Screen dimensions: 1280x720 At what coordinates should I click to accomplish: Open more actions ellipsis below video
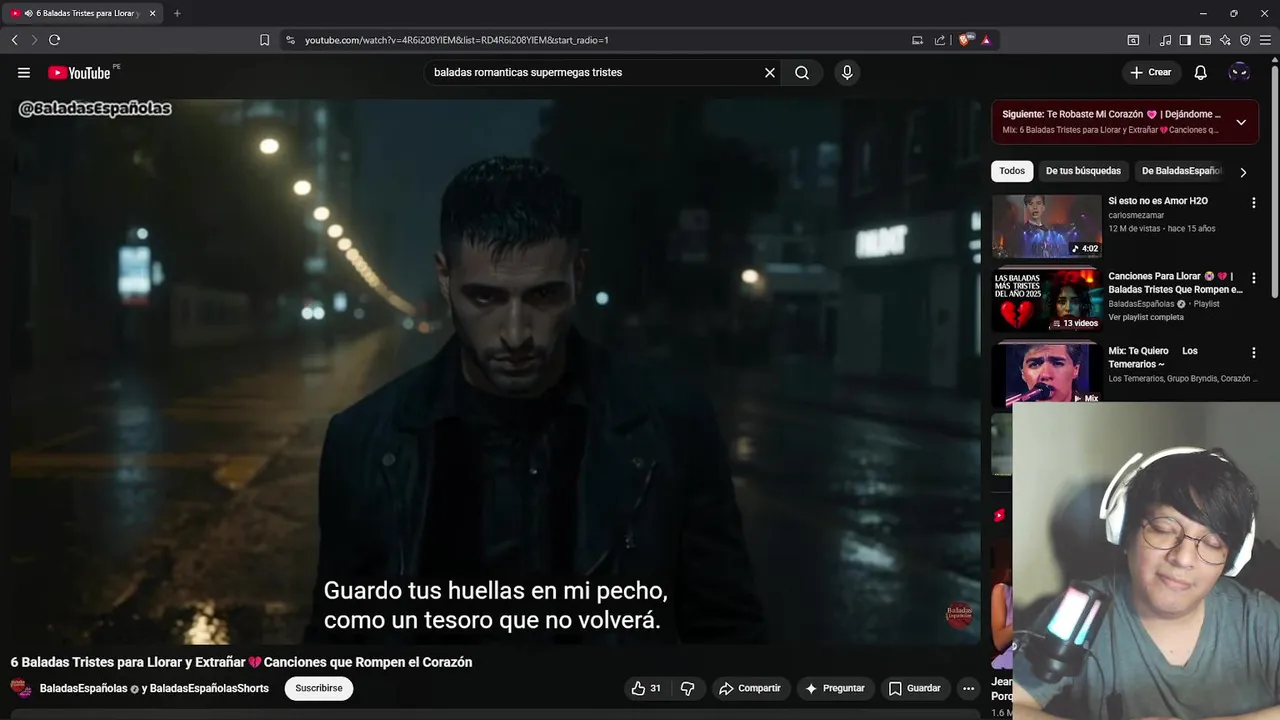click(968, 688)
